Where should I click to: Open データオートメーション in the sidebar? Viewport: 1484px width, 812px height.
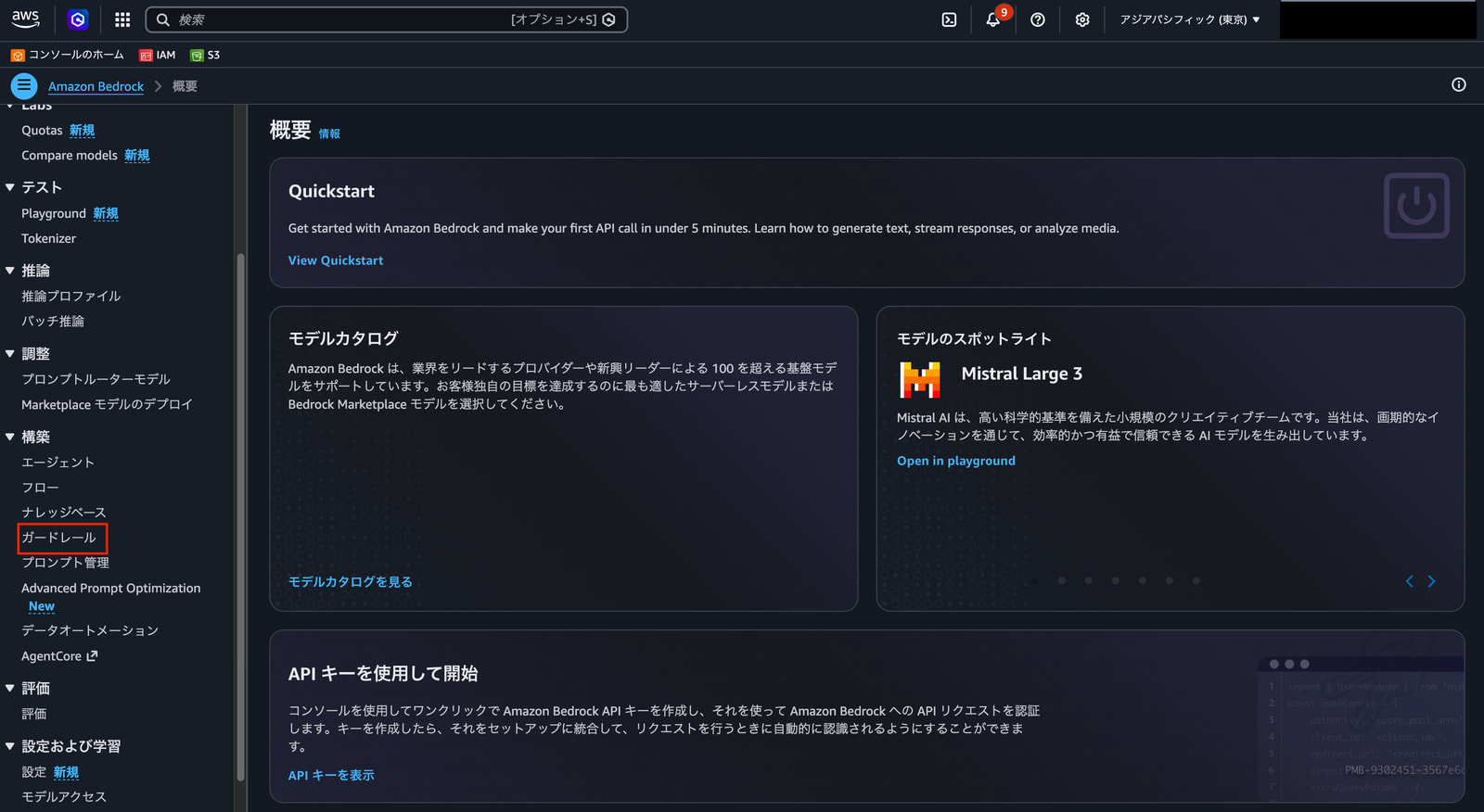pyautogui.click(x=90, y=630)
